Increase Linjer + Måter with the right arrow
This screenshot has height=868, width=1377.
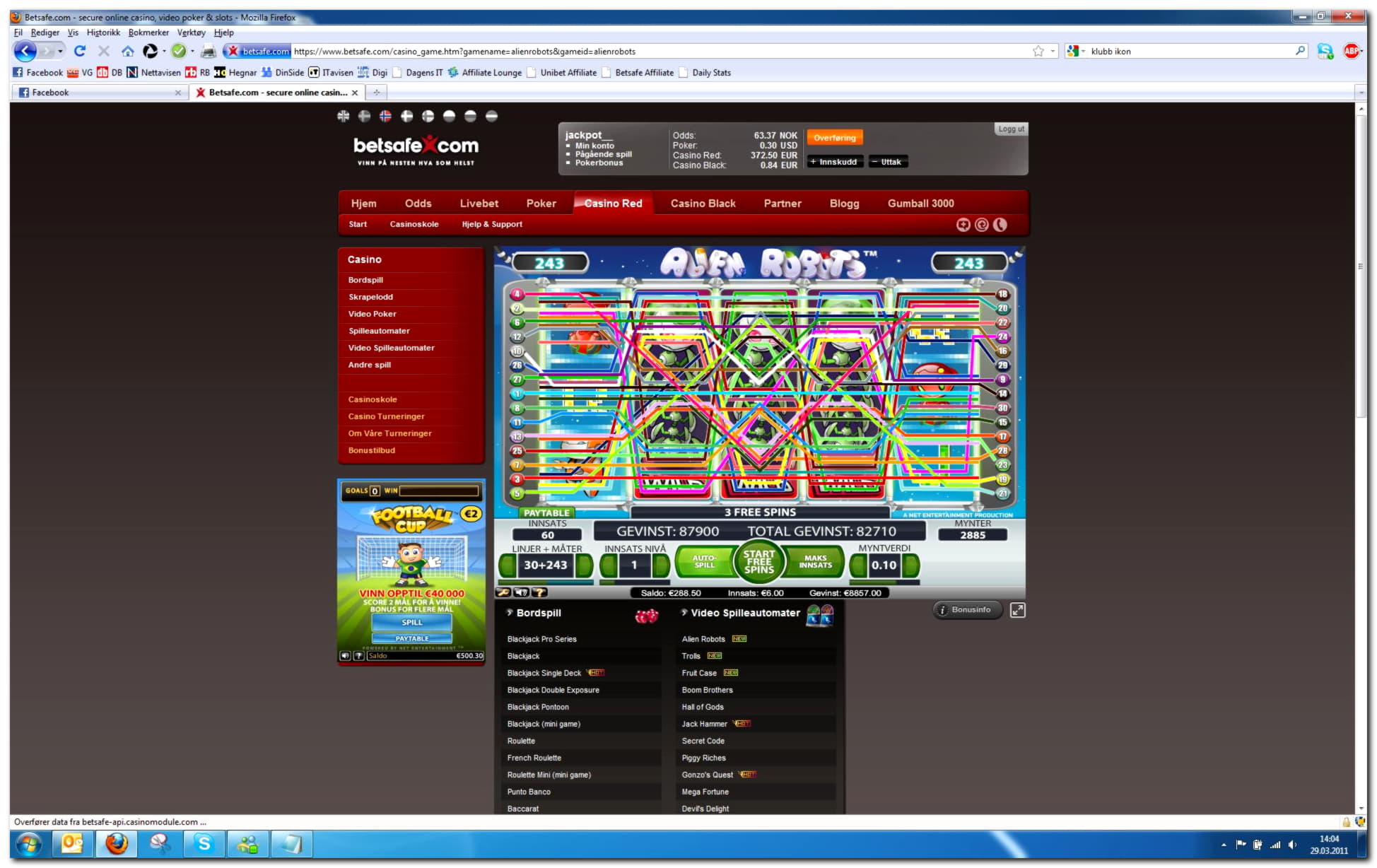(584, 565)
